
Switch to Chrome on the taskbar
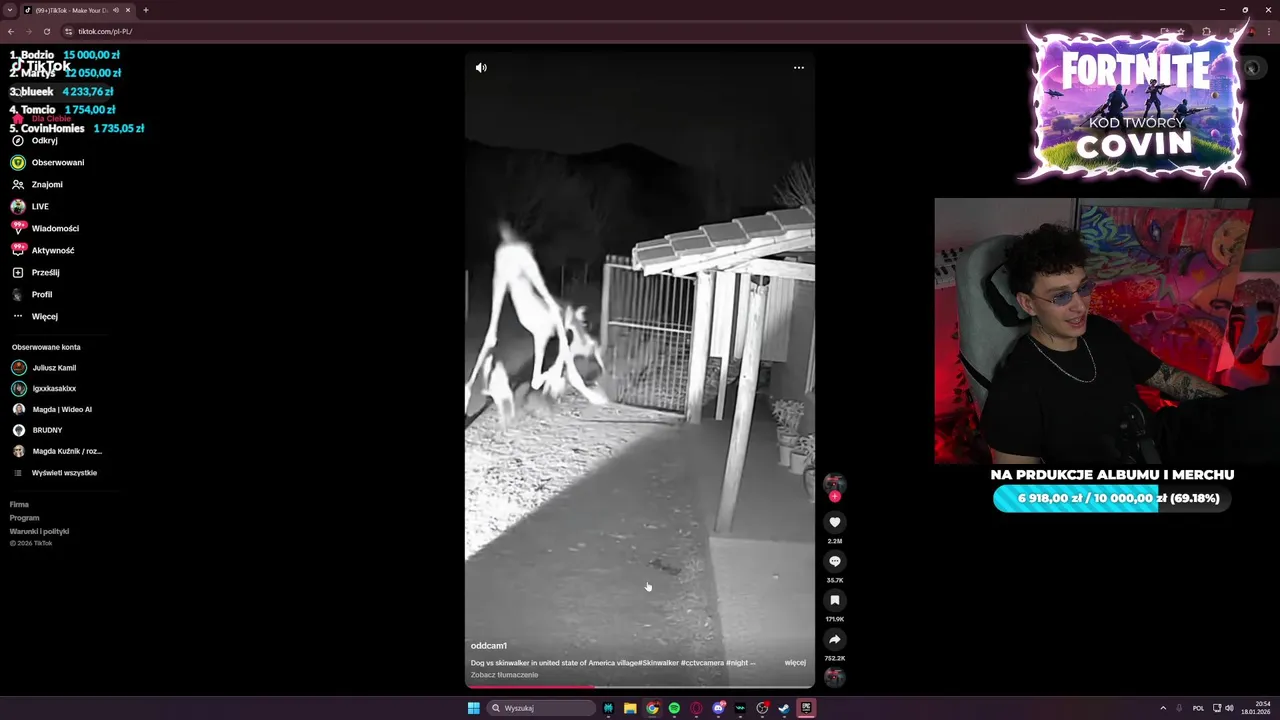point(652,708)
